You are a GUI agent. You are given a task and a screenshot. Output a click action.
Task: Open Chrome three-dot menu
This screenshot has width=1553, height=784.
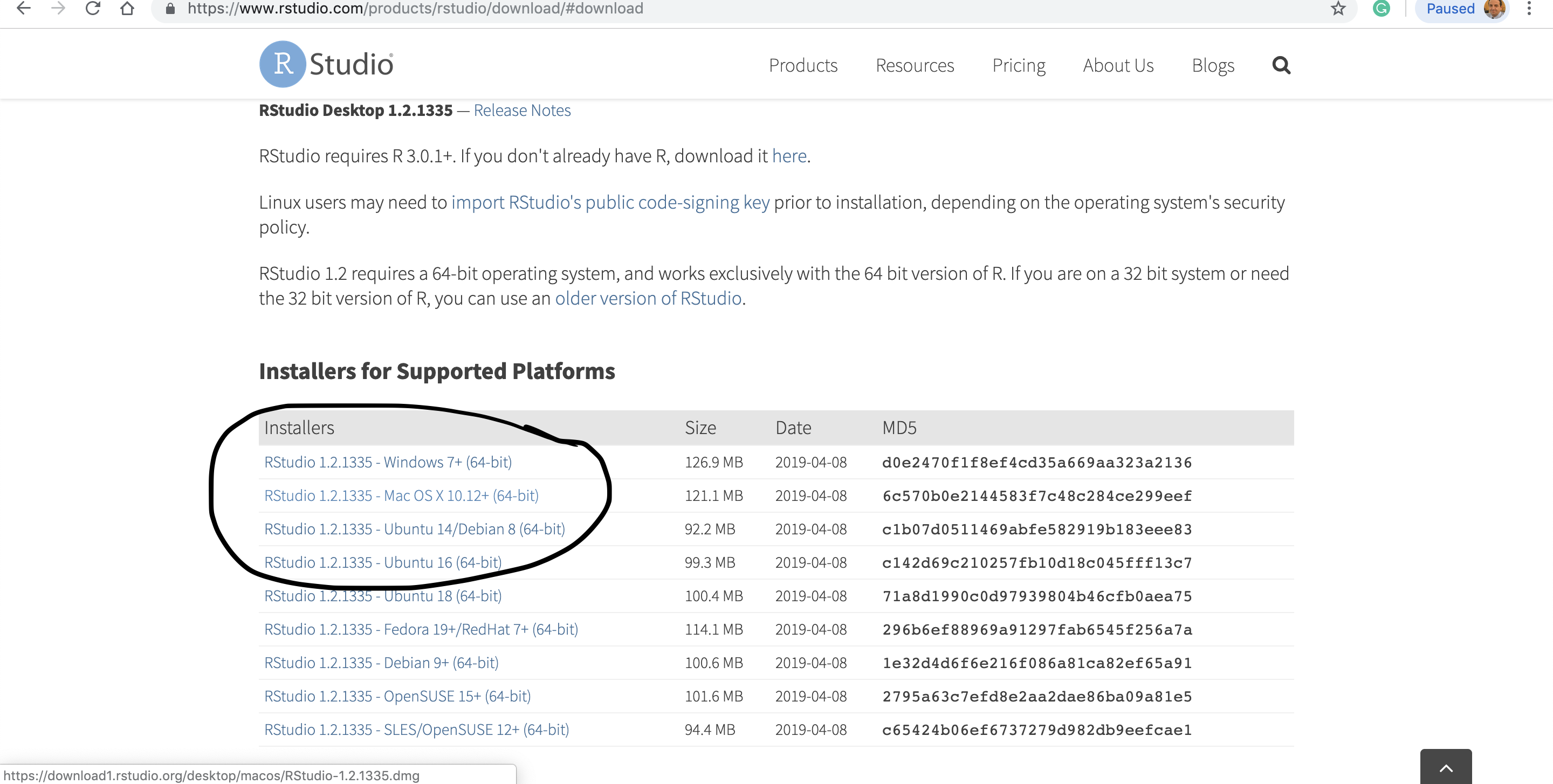(x=1528, y=9)
